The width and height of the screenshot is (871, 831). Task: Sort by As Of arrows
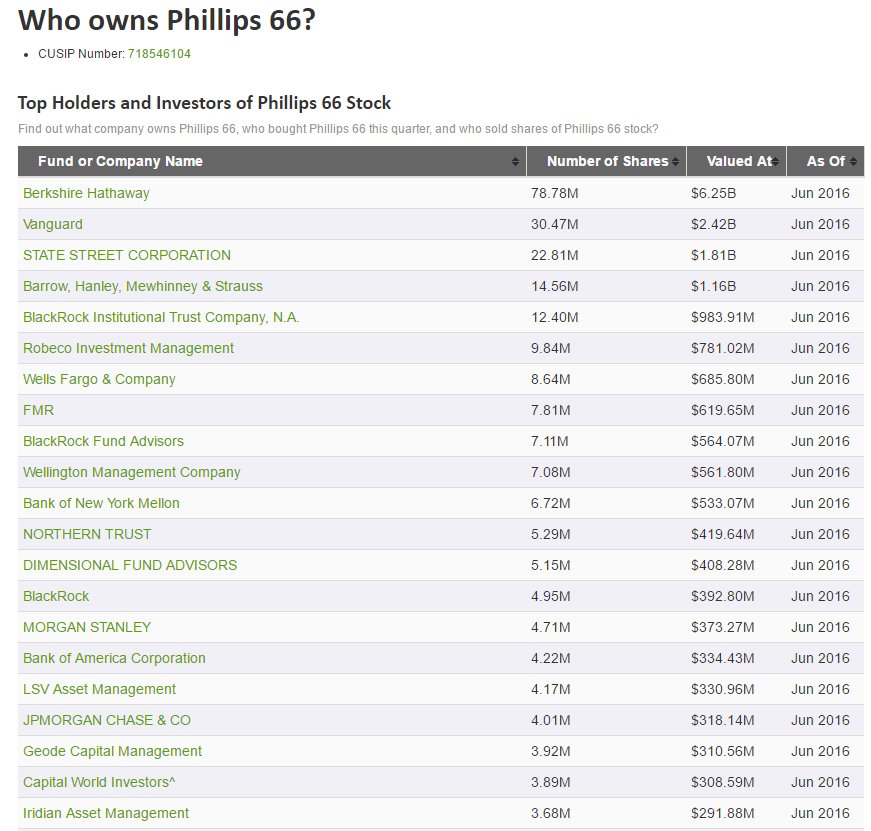point(853,161)
